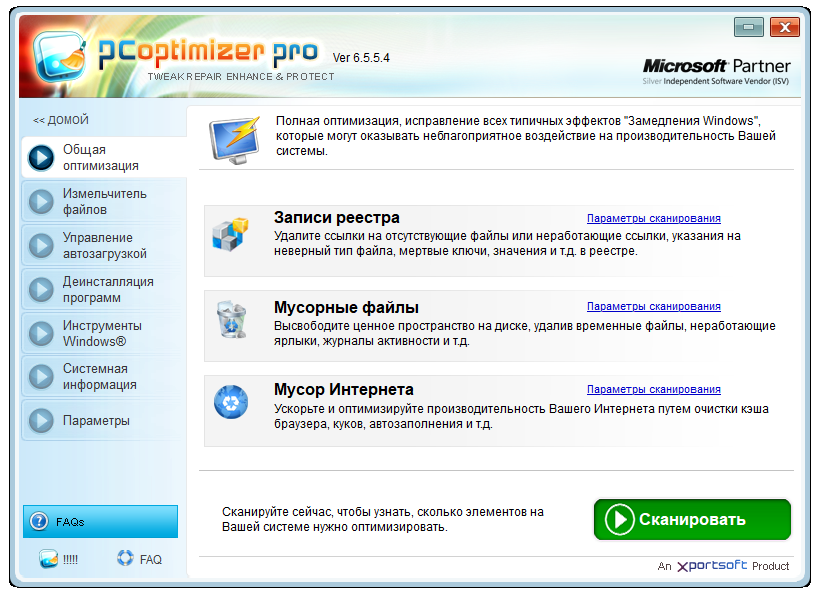Click the Записи реестра heading
Image resolution: width=817 pixels, height=591 pixels.
pos(337,217)
